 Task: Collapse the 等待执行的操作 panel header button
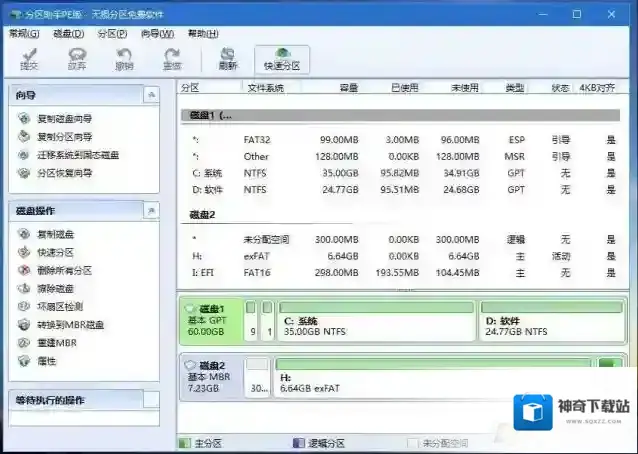(150, 400)
